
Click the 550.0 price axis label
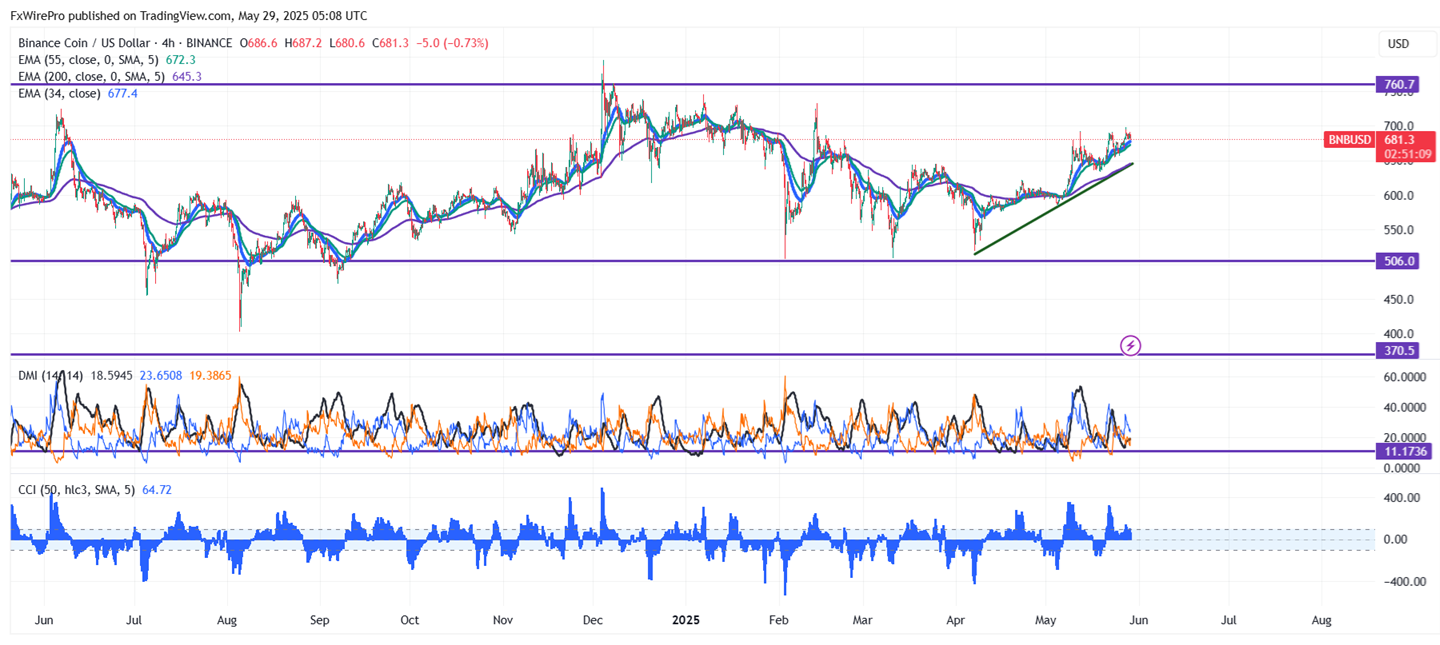(1398, 230)
